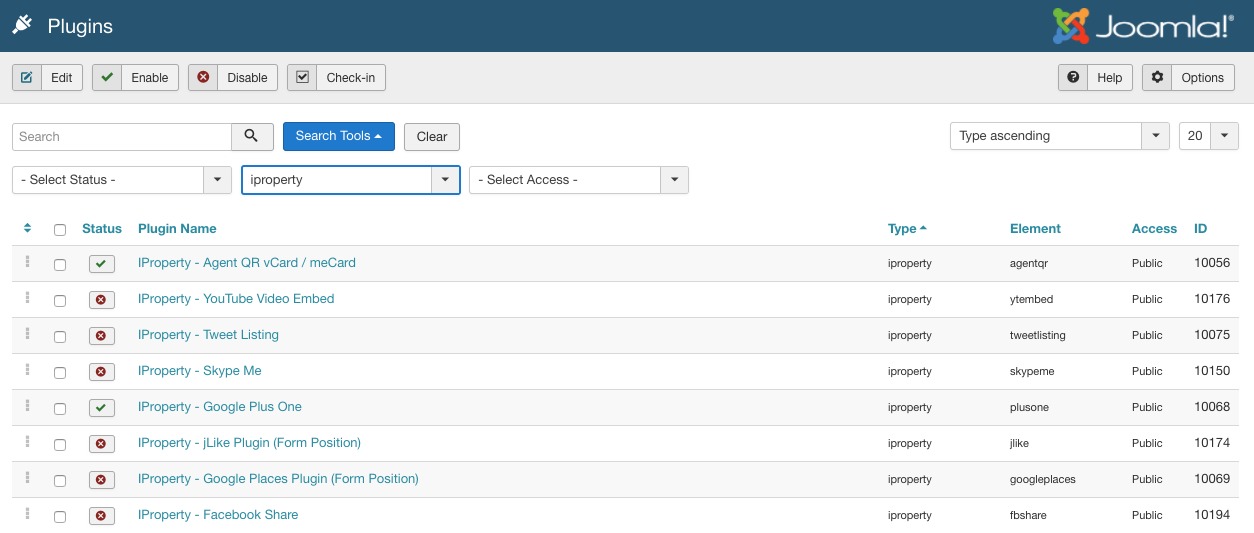
Task: Open IProperty - Google Places Plugin link
Action: point(278,479)
